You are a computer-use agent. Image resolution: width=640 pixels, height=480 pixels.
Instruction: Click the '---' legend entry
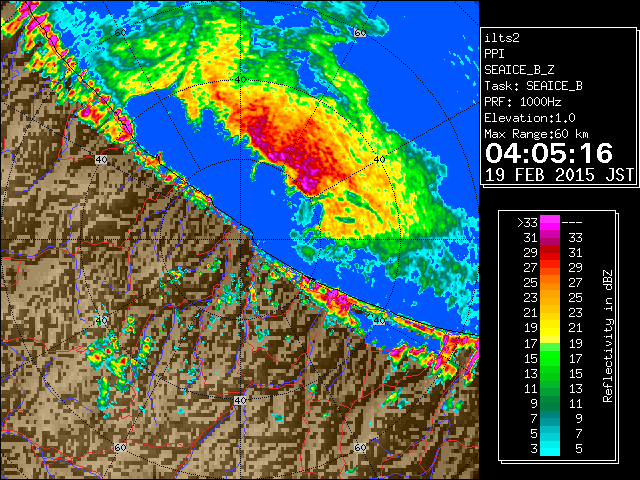pyautogui.click(x=572, y=223)
